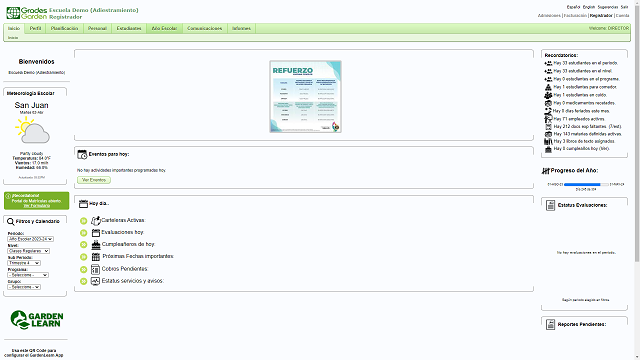Click the Cobros Pendientes calculator icon

(95, 269)
